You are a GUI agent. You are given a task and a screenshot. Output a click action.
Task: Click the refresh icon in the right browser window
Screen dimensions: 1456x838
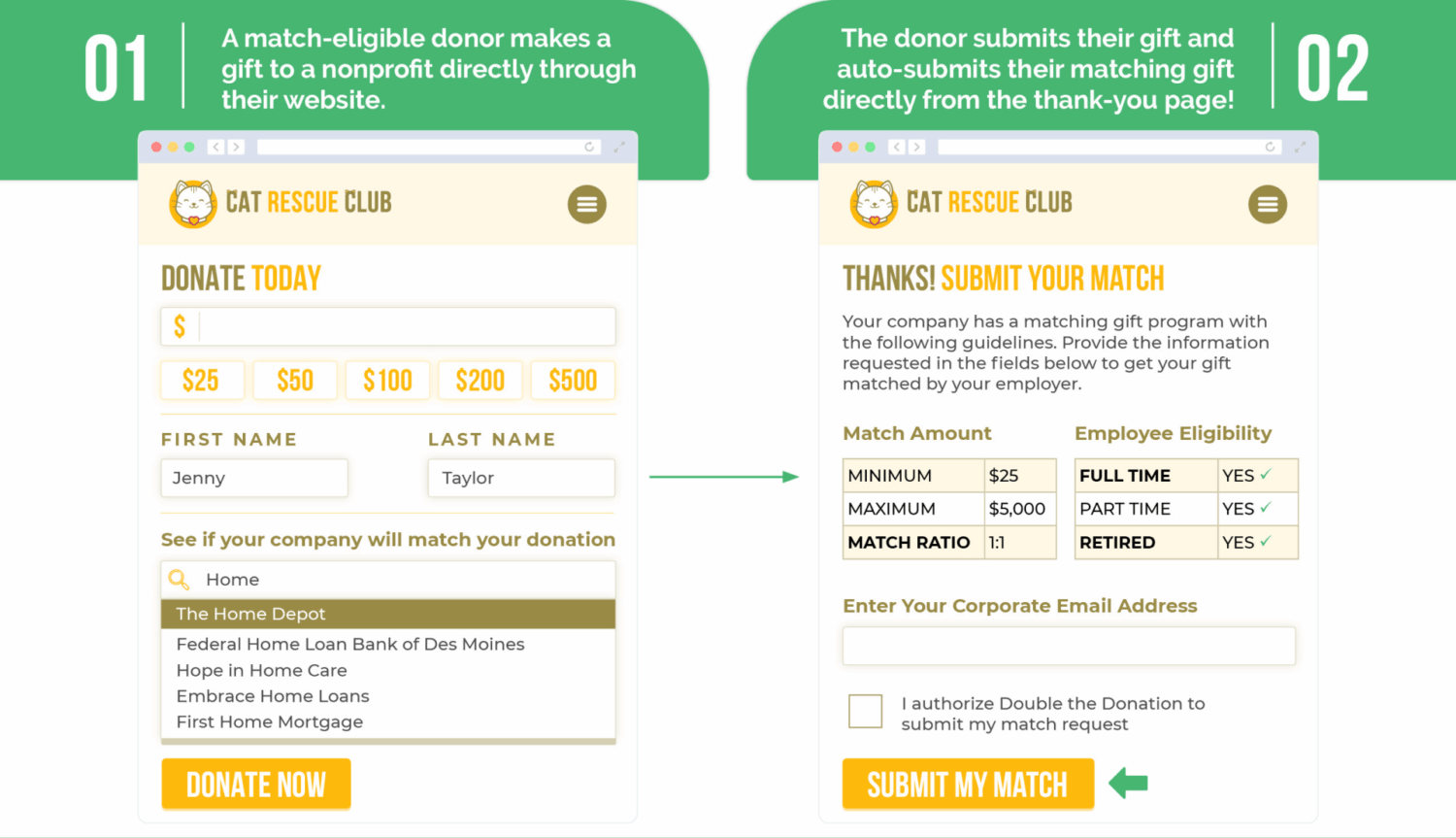[x=1270, y=147]
